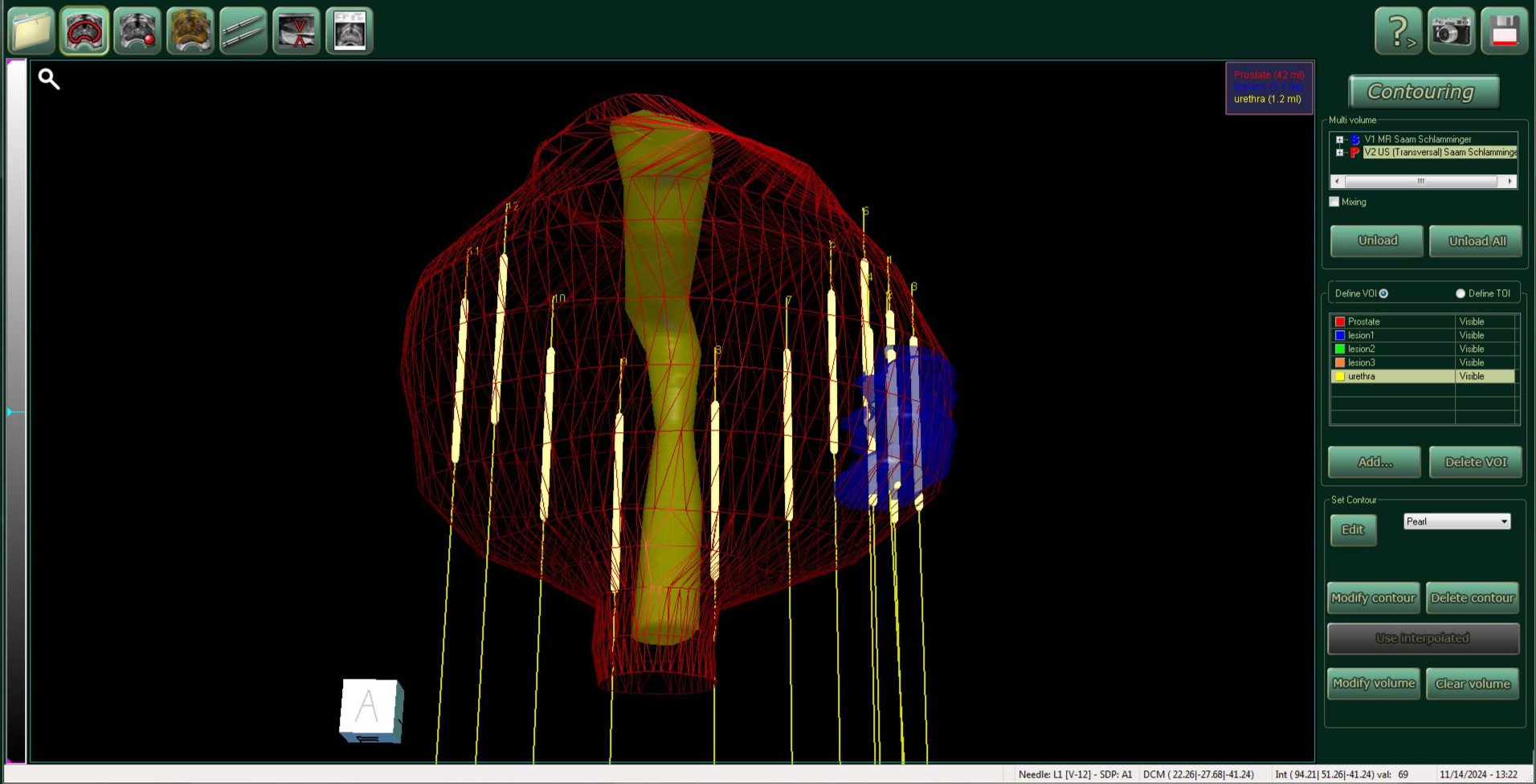Click the Delete VOI button

(x=1475, y=462)
